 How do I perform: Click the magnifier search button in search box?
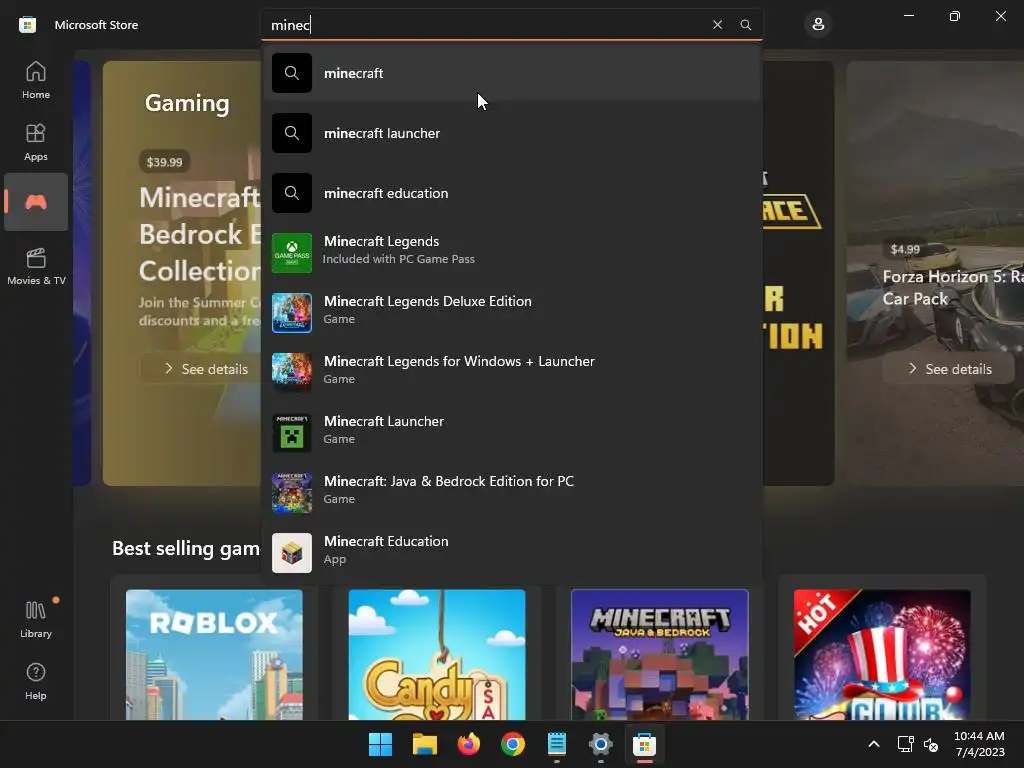745,25
